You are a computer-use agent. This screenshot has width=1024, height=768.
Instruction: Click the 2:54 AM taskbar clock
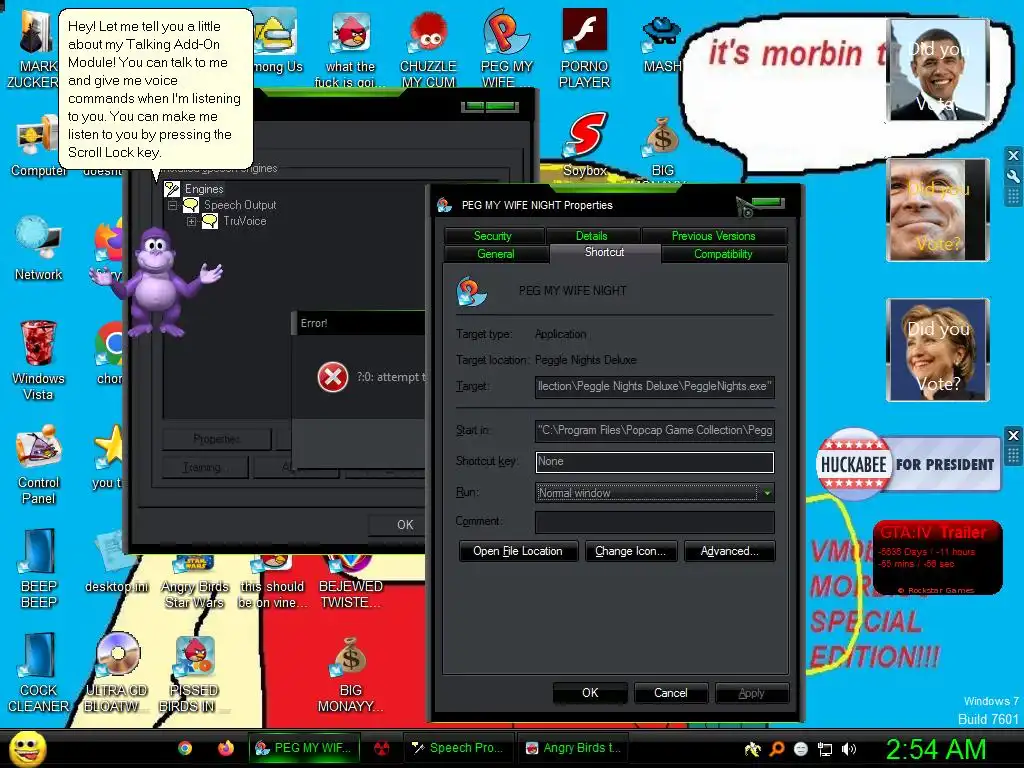pyautogui.click(x=936, y=749)
